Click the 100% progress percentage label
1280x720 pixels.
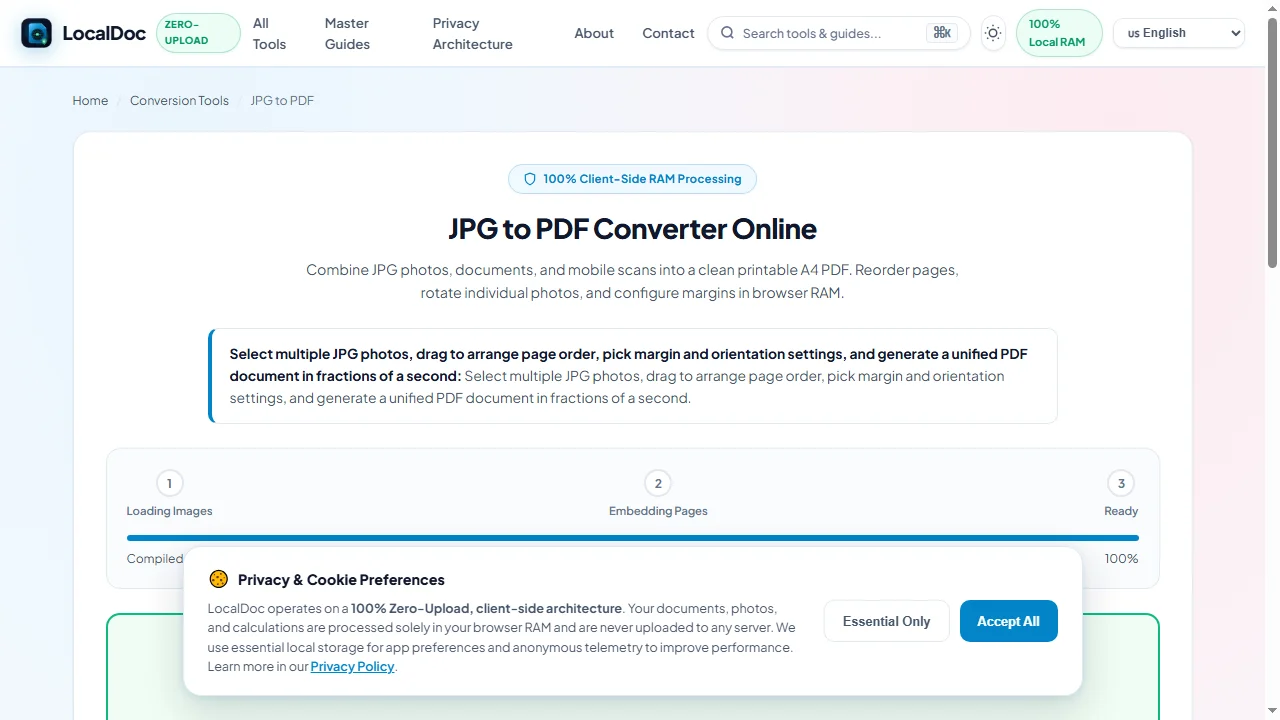(x=1121, y=559)
